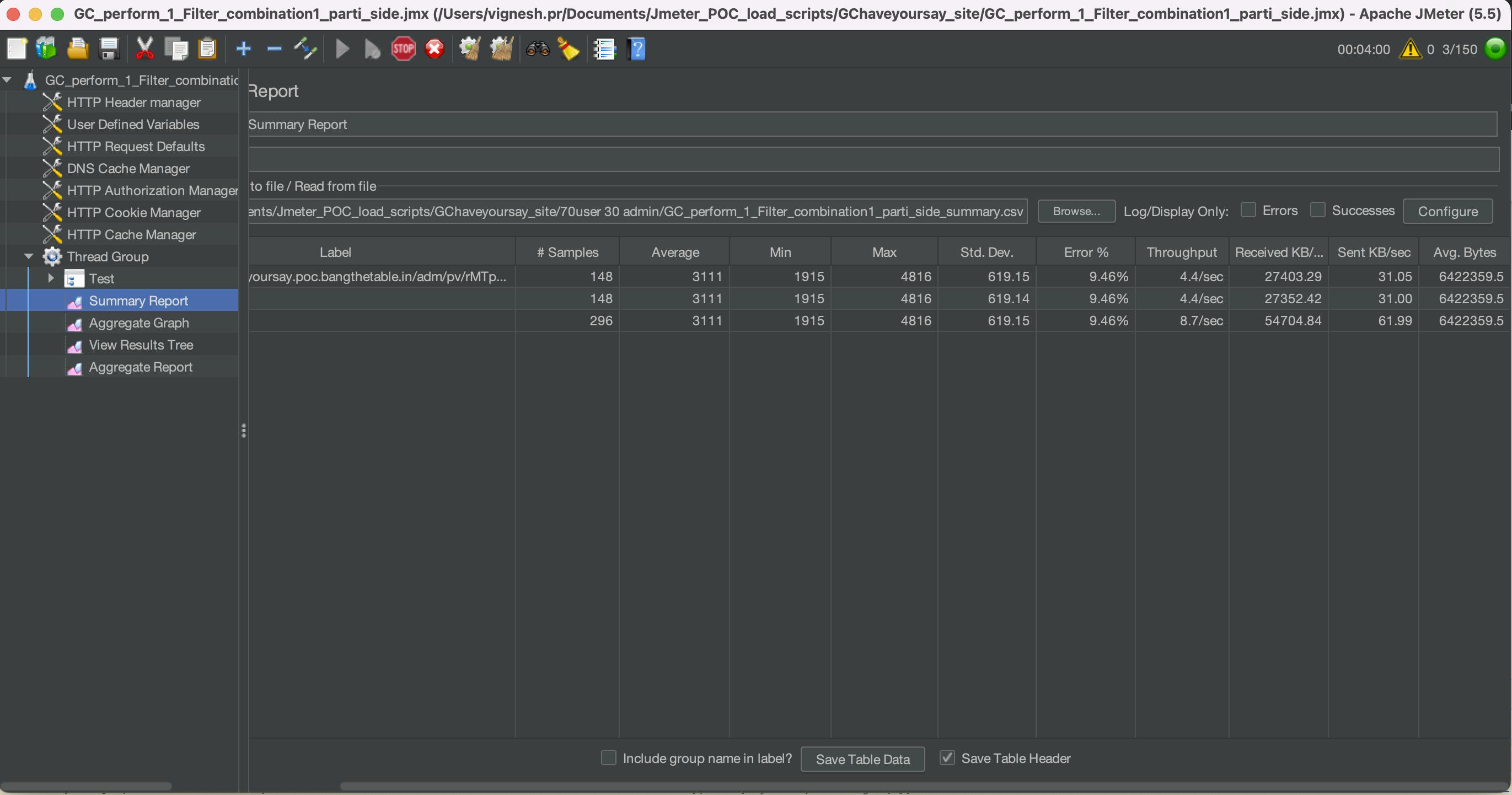This screenshot has width=1512, height=795.
Task: Sort by Error % column header
Action: [1086, 253]
